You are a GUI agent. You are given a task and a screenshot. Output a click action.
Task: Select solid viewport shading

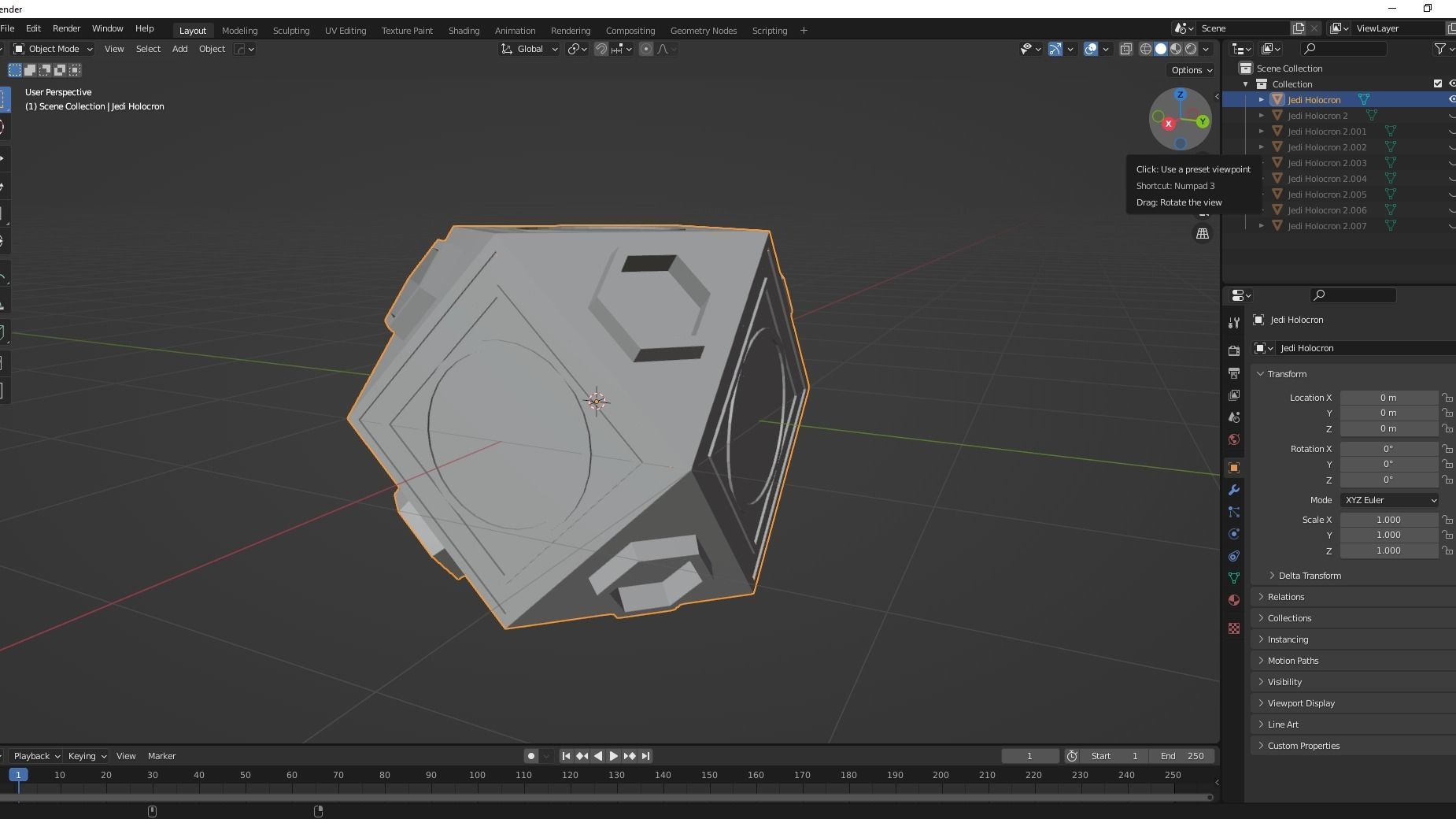point(1161,49)
